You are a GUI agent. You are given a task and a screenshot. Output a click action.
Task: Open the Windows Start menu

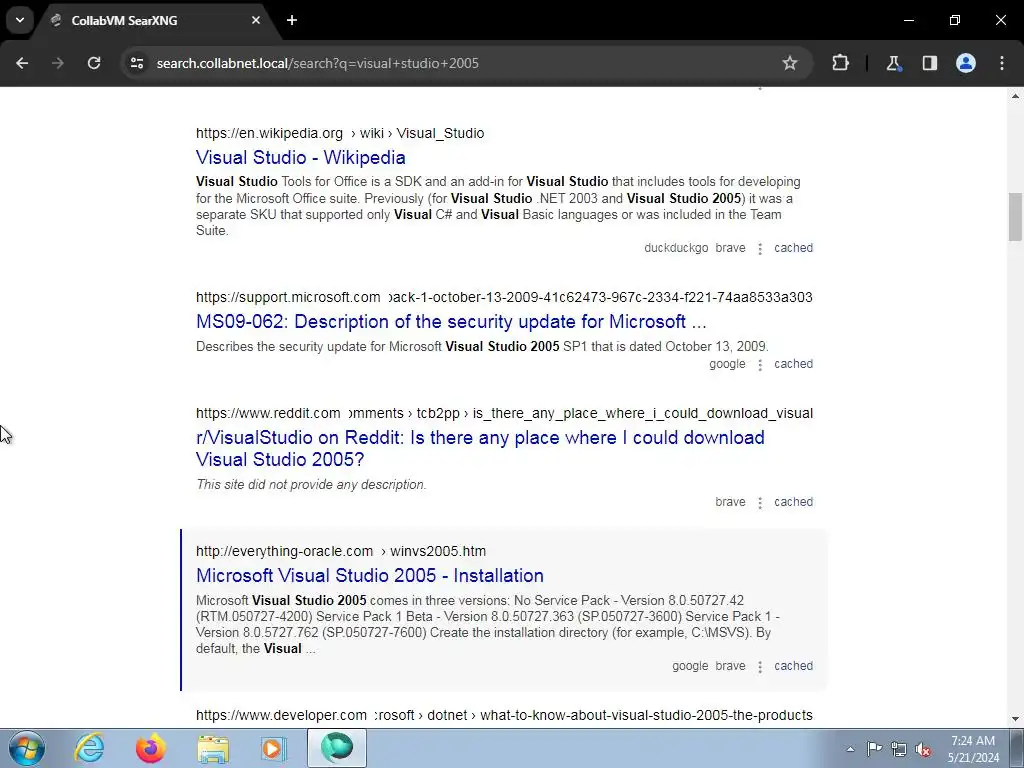pos(27,748)
